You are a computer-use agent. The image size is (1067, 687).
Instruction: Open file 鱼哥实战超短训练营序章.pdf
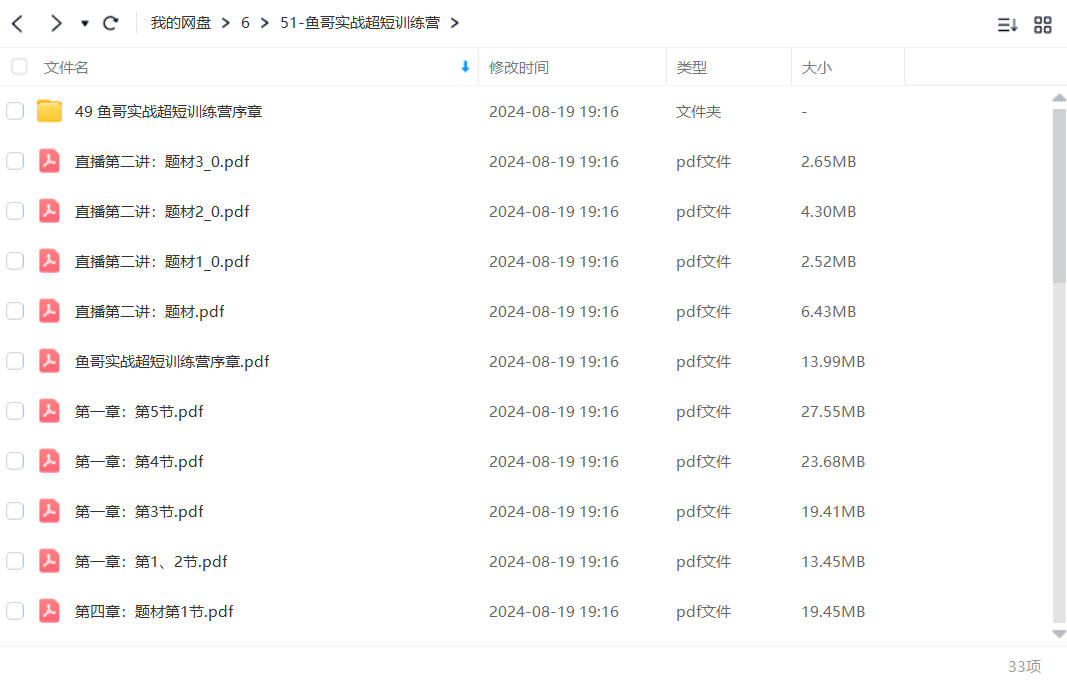pyautogui.click(x=171, y=361)
